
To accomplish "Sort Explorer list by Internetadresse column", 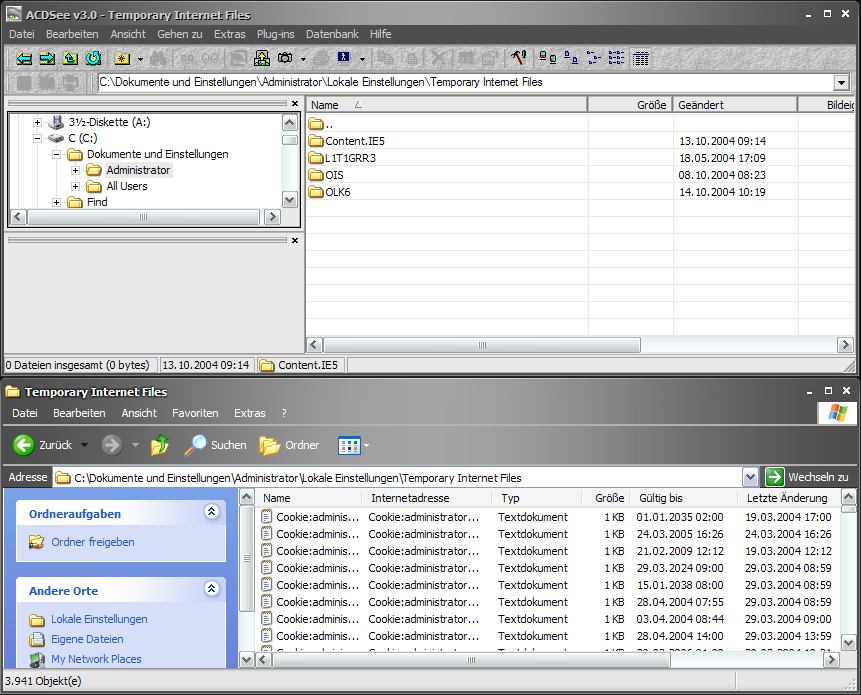I will (x=427, y=498).
